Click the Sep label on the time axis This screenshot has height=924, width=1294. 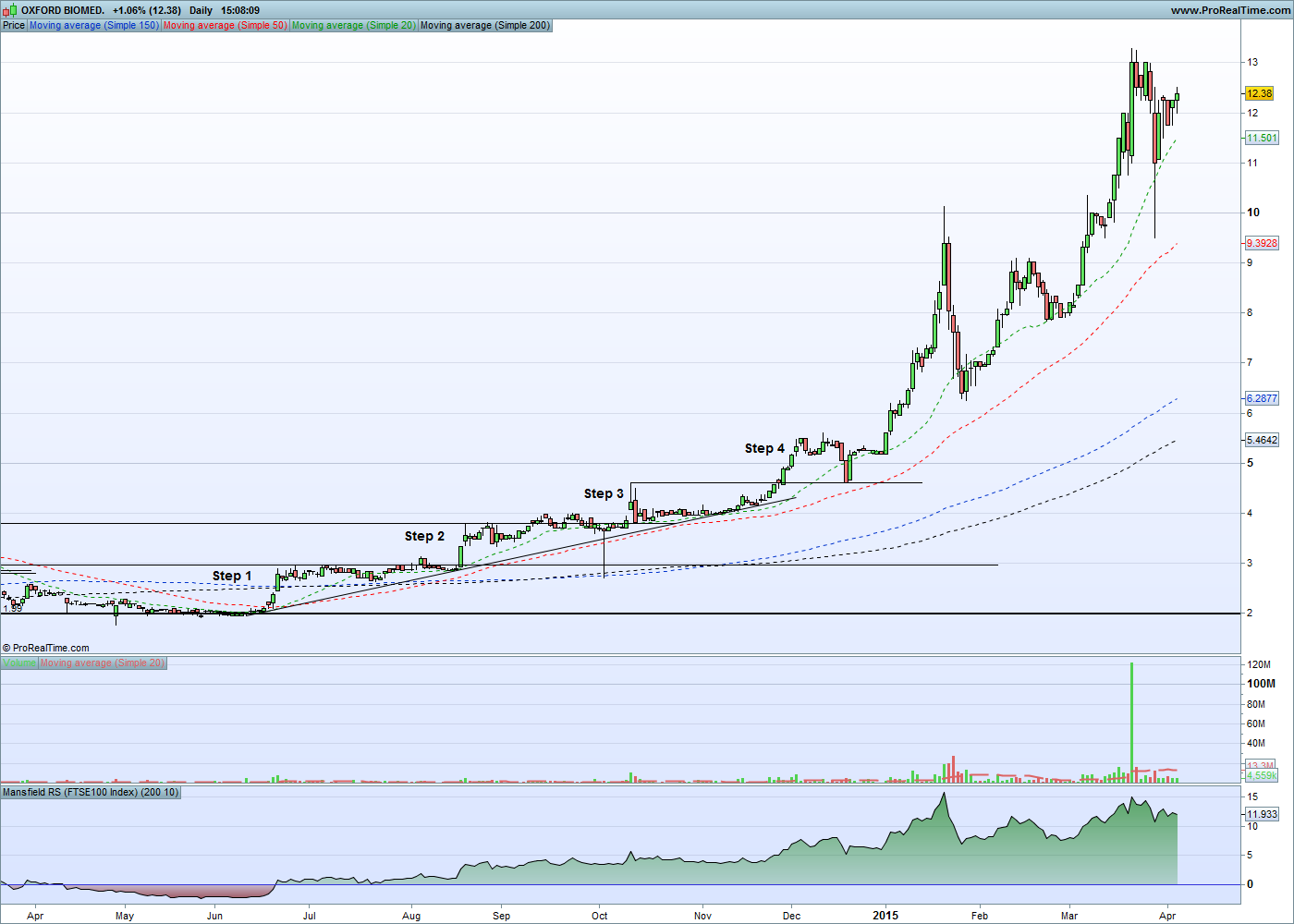click(501, 916)
